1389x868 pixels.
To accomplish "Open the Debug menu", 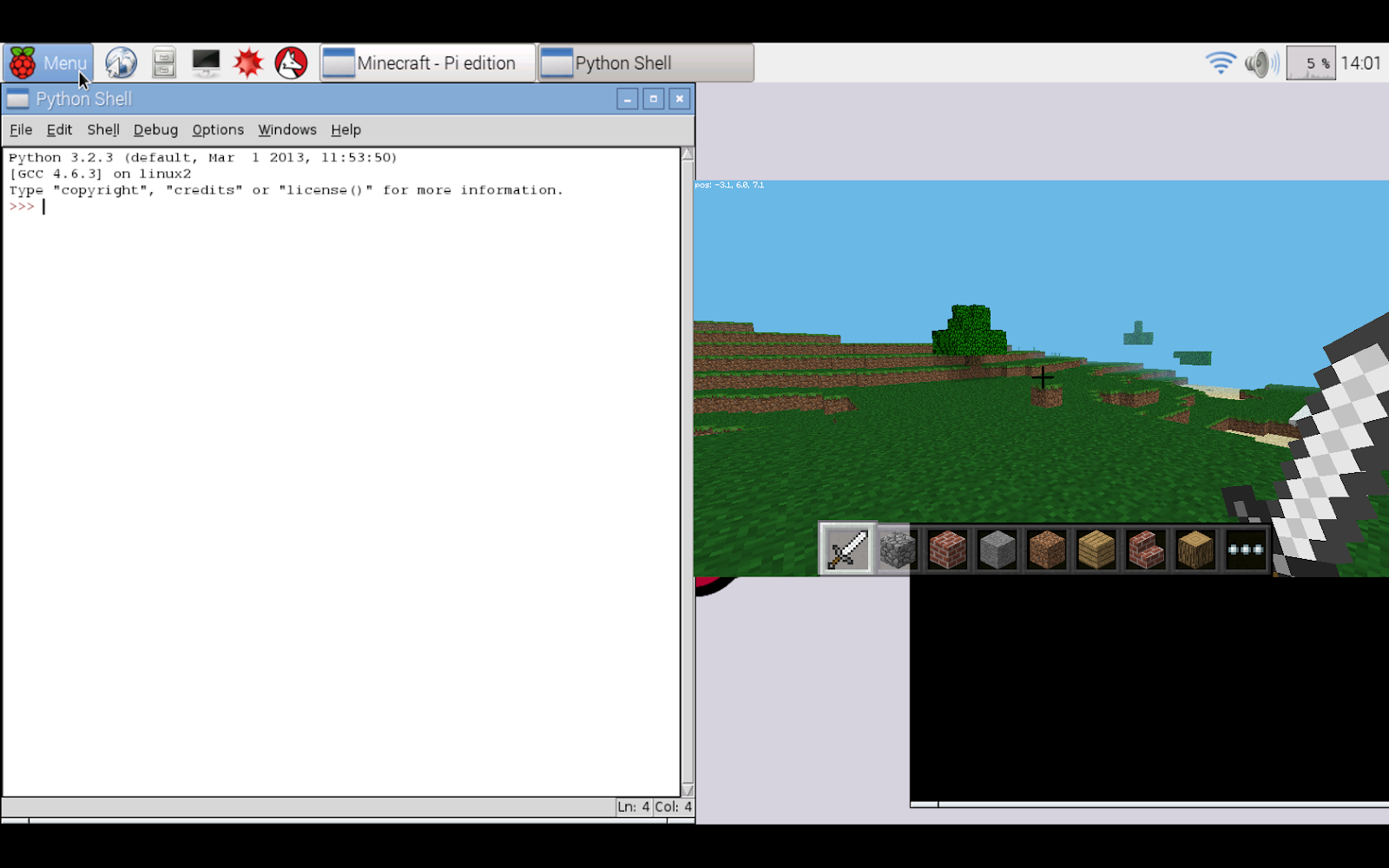I will coord(155,129).
